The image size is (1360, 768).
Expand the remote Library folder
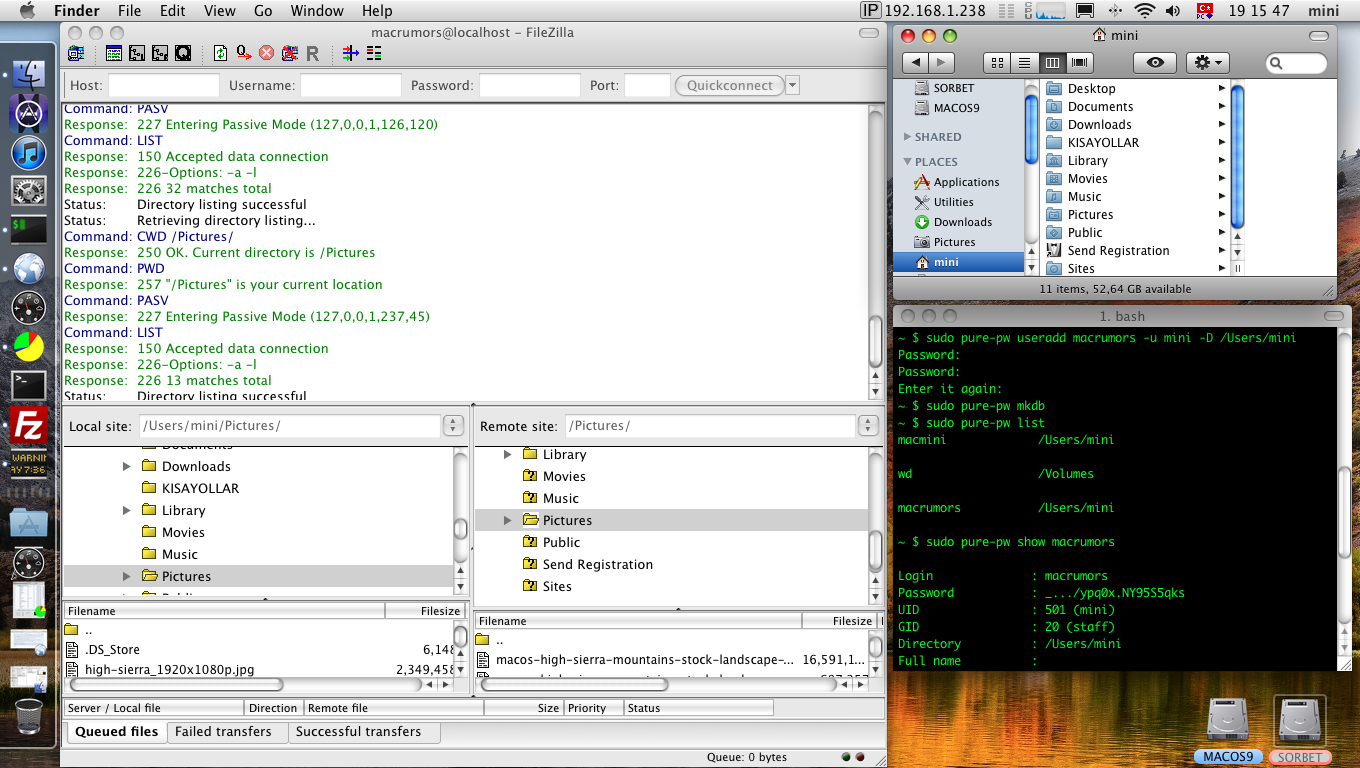[x=508, y=454]
